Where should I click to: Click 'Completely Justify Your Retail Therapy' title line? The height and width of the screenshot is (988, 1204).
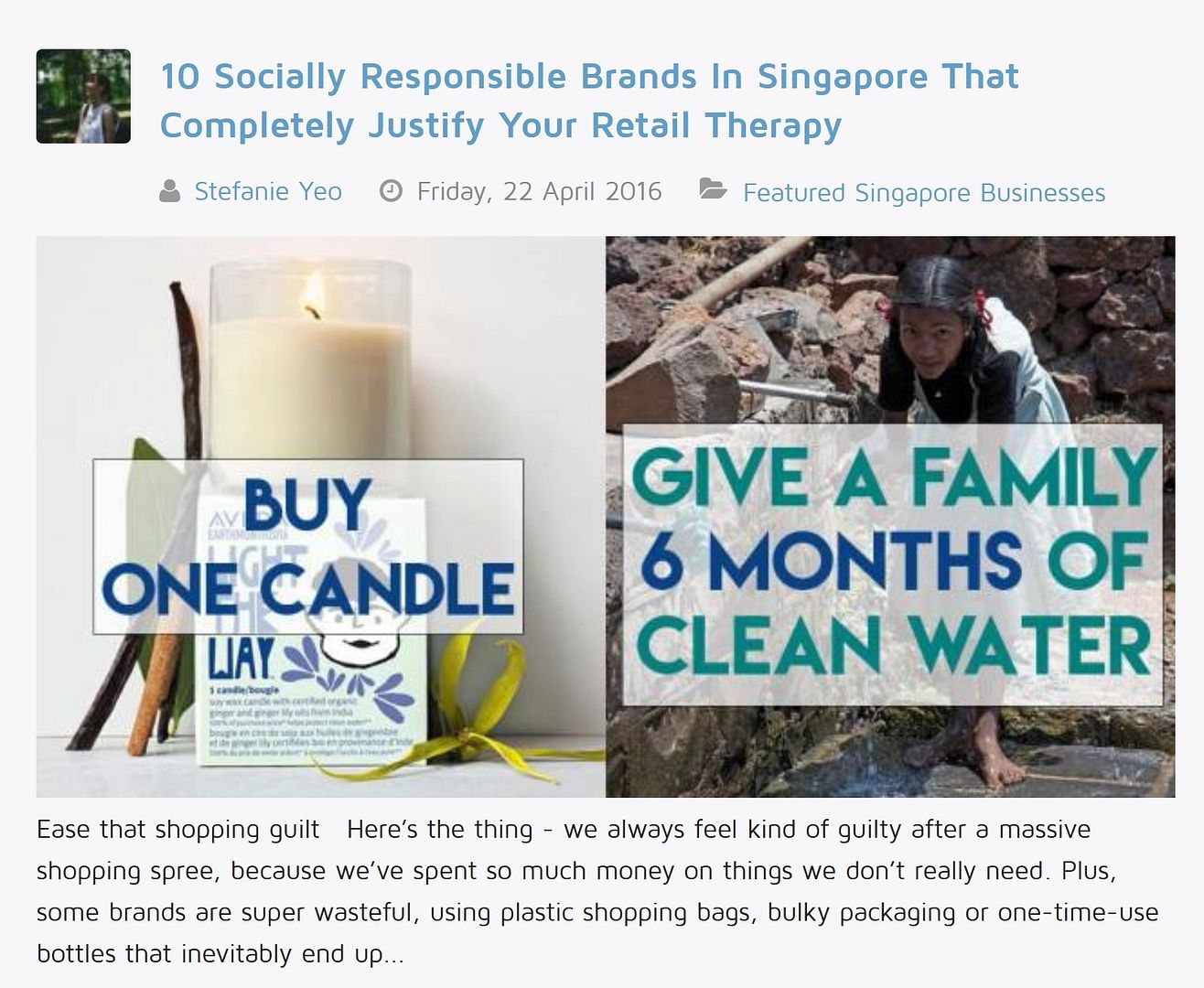(500, 125)
